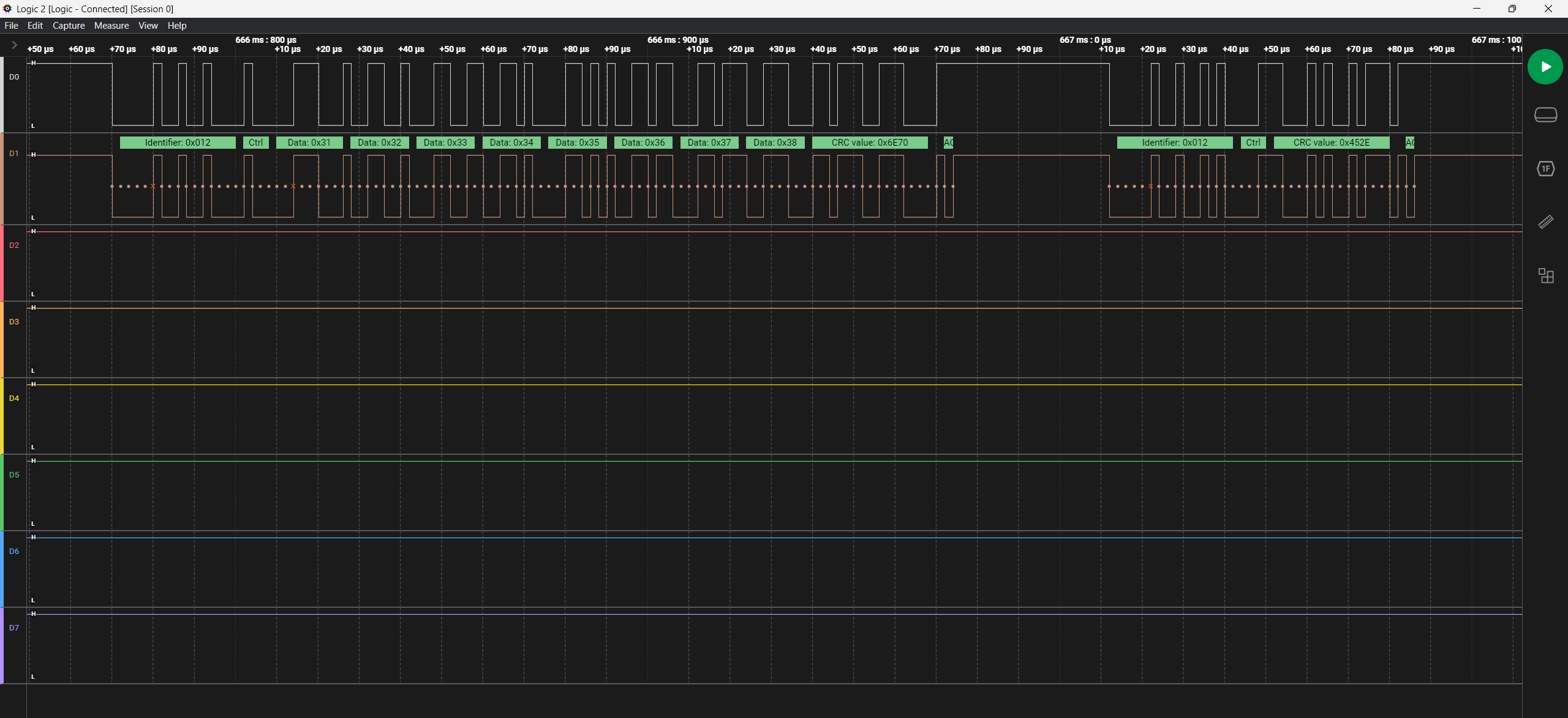Open the Help menu

click(x=177, y=26)
